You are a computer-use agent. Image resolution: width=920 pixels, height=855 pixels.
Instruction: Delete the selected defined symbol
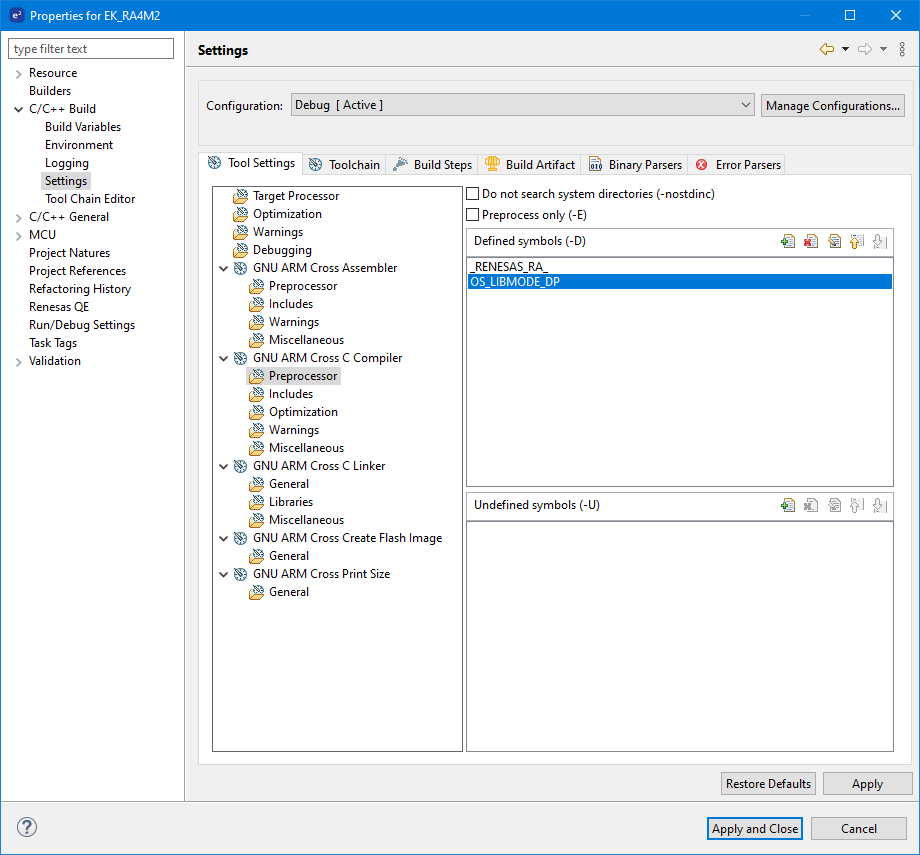point(811,241)
